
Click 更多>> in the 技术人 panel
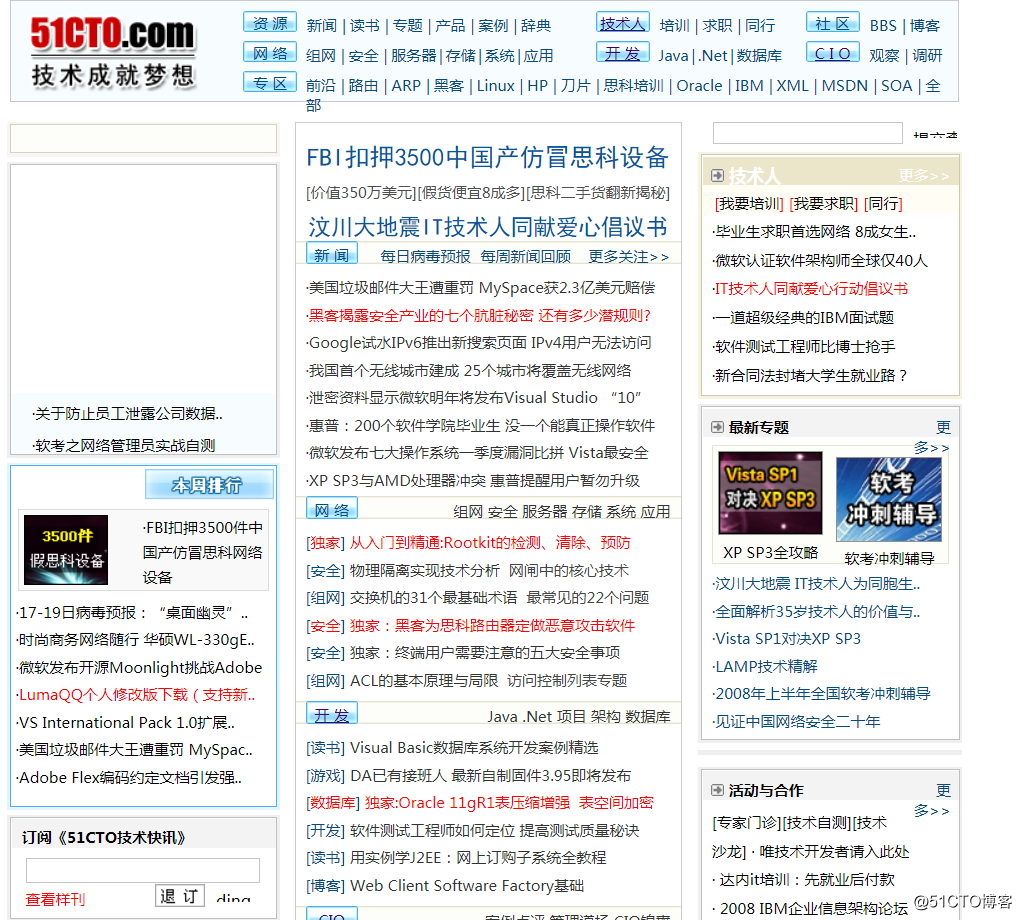(x=924, y=175)
